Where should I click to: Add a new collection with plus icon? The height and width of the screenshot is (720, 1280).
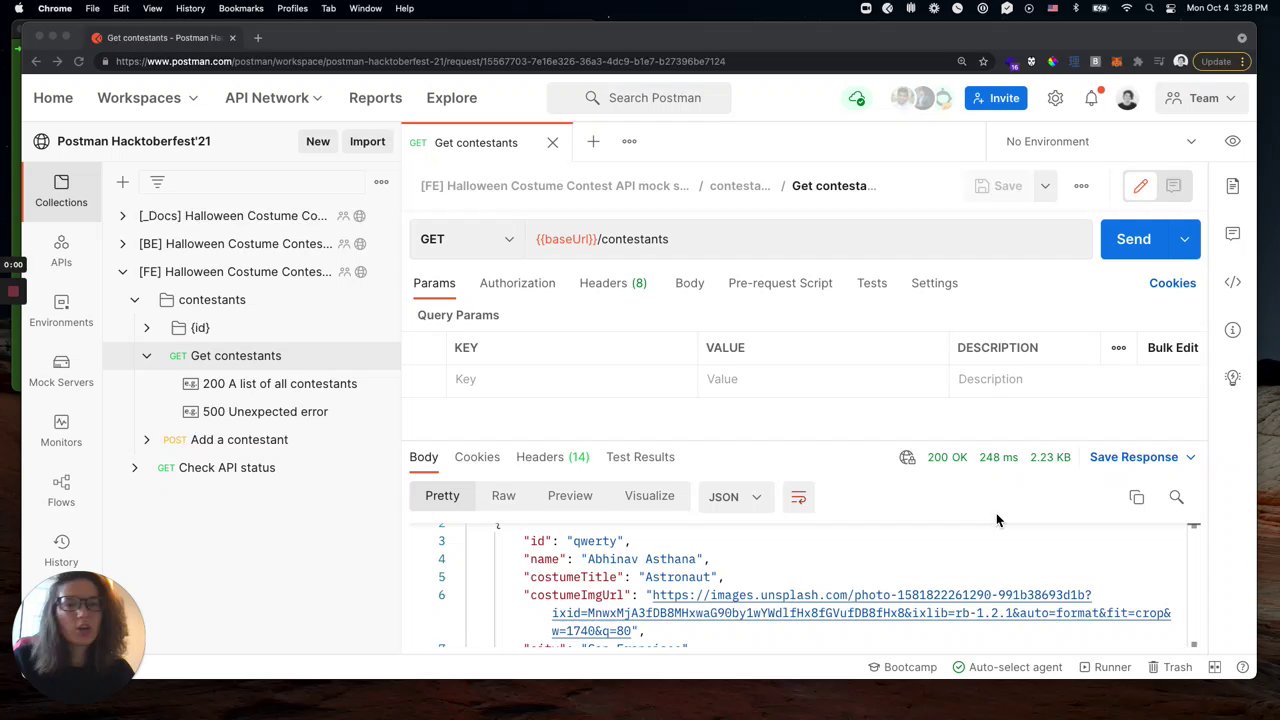122,182
